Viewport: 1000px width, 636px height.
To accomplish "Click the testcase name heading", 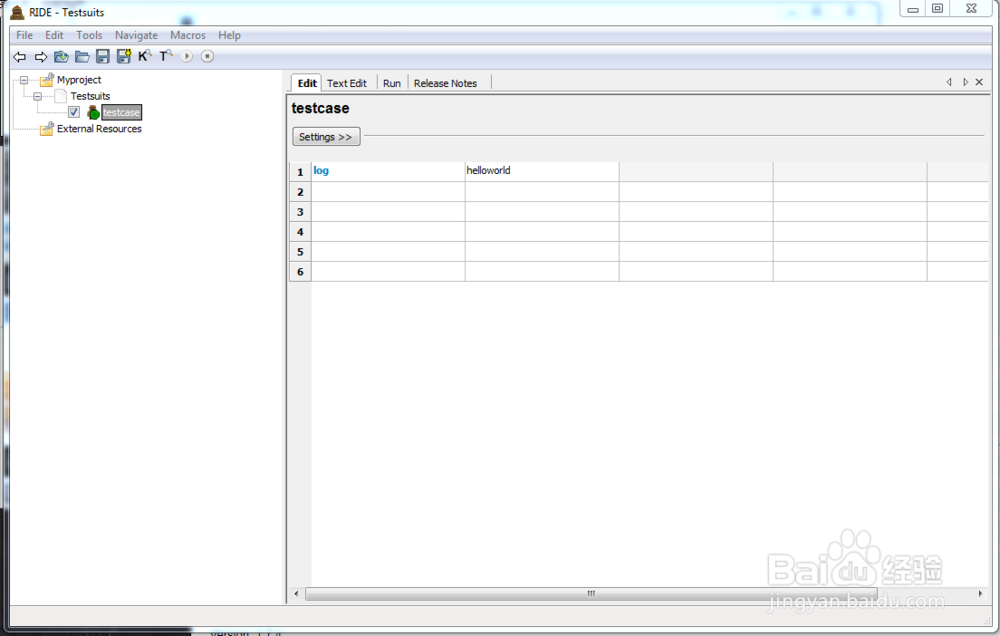I will pyautogui.click(x=320, y=108).
